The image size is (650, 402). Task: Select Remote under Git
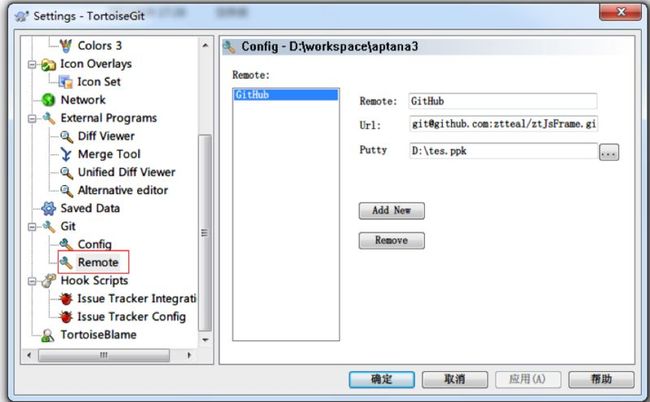coord(98,262)
